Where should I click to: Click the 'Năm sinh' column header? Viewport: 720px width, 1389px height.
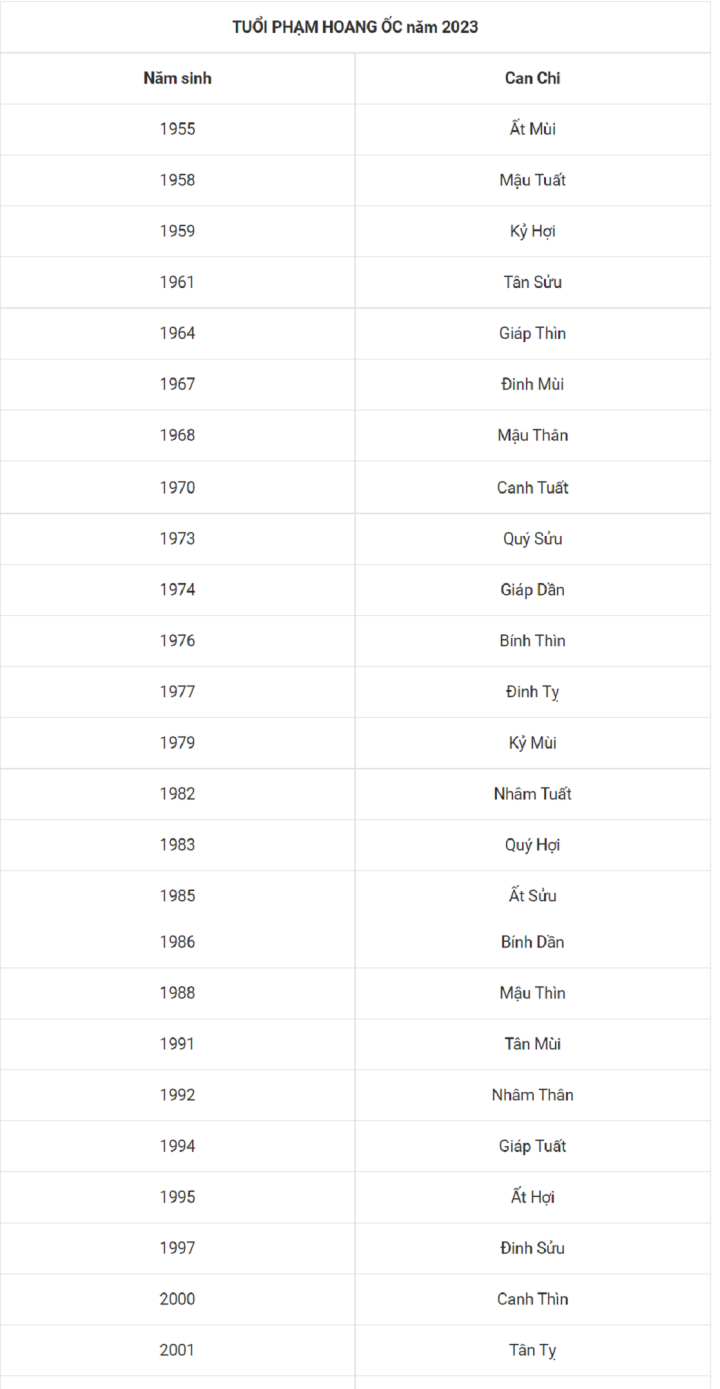coord(177,78)
